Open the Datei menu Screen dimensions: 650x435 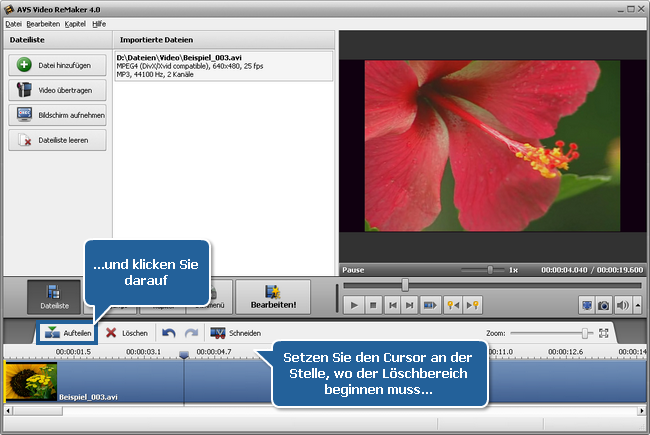pyautogui.click(x=13, y=23)
